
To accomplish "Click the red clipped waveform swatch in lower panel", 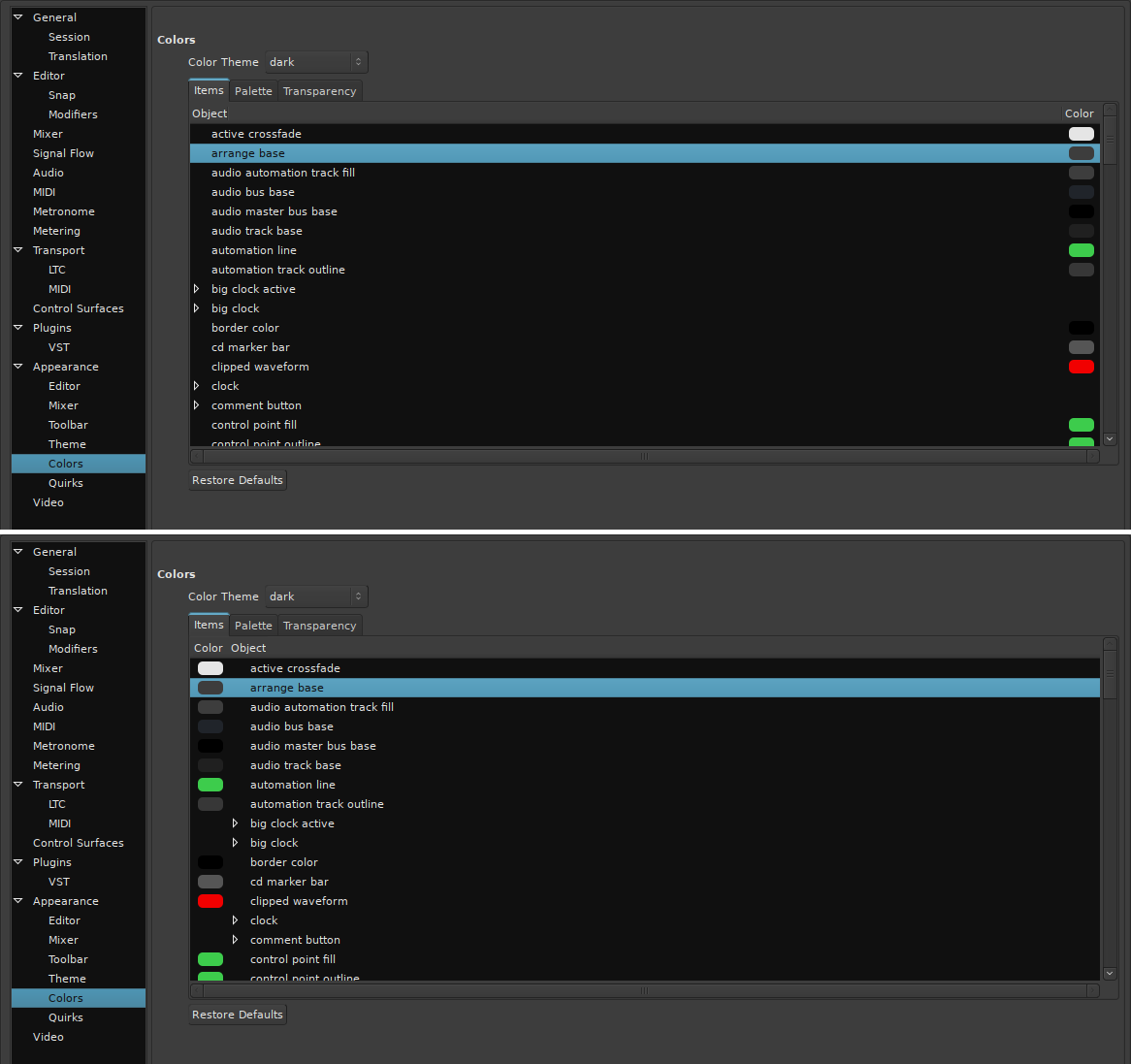I will [210, 901].
